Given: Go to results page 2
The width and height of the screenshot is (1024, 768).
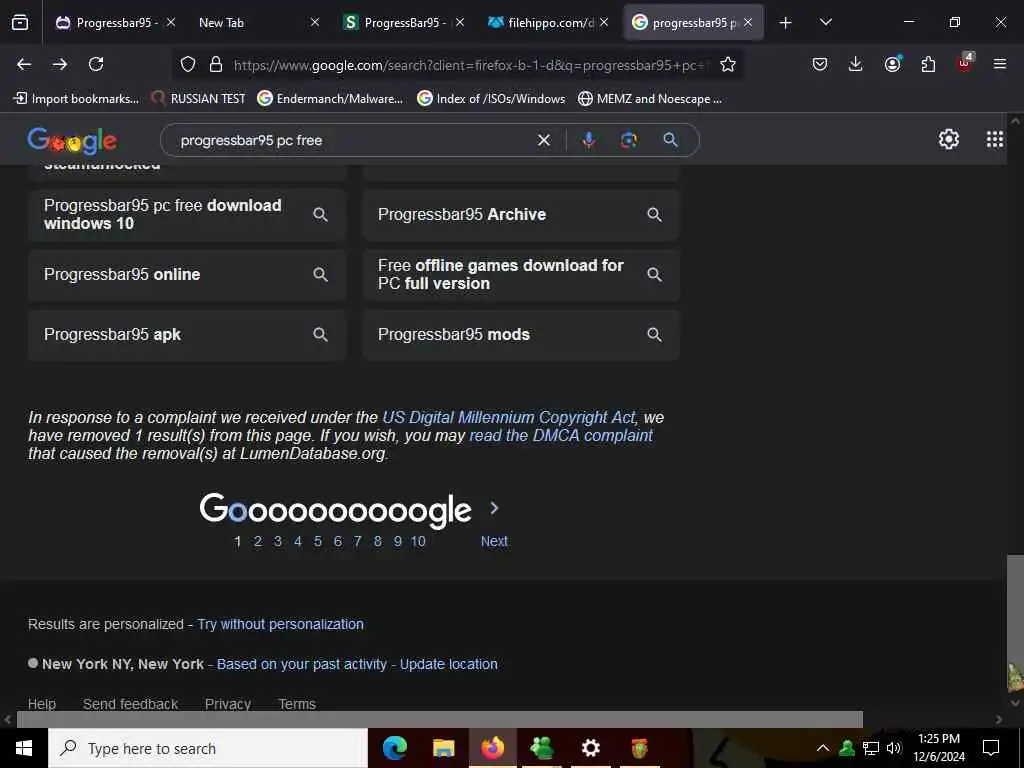Looking at the screenshot, I should tap(258, 541).
